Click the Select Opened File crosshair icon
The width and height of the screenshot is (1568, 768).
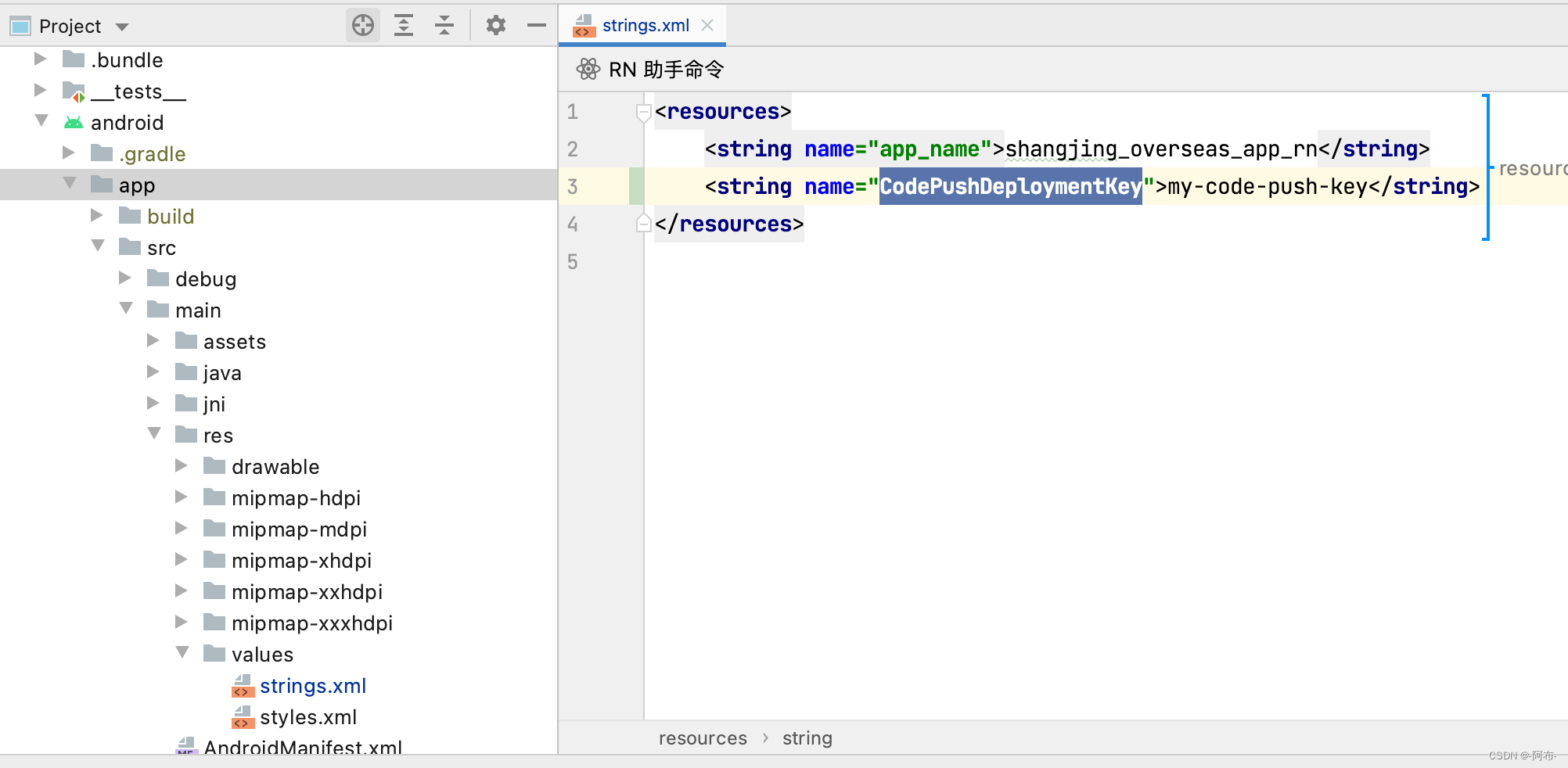tap(362, 25)
